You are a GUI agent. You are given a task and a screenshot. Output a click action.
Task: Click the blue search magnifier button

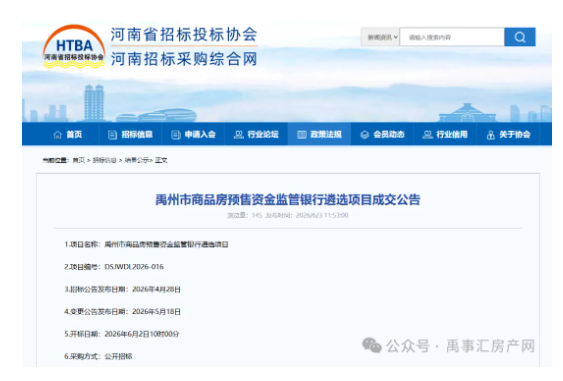click(520, 37)
